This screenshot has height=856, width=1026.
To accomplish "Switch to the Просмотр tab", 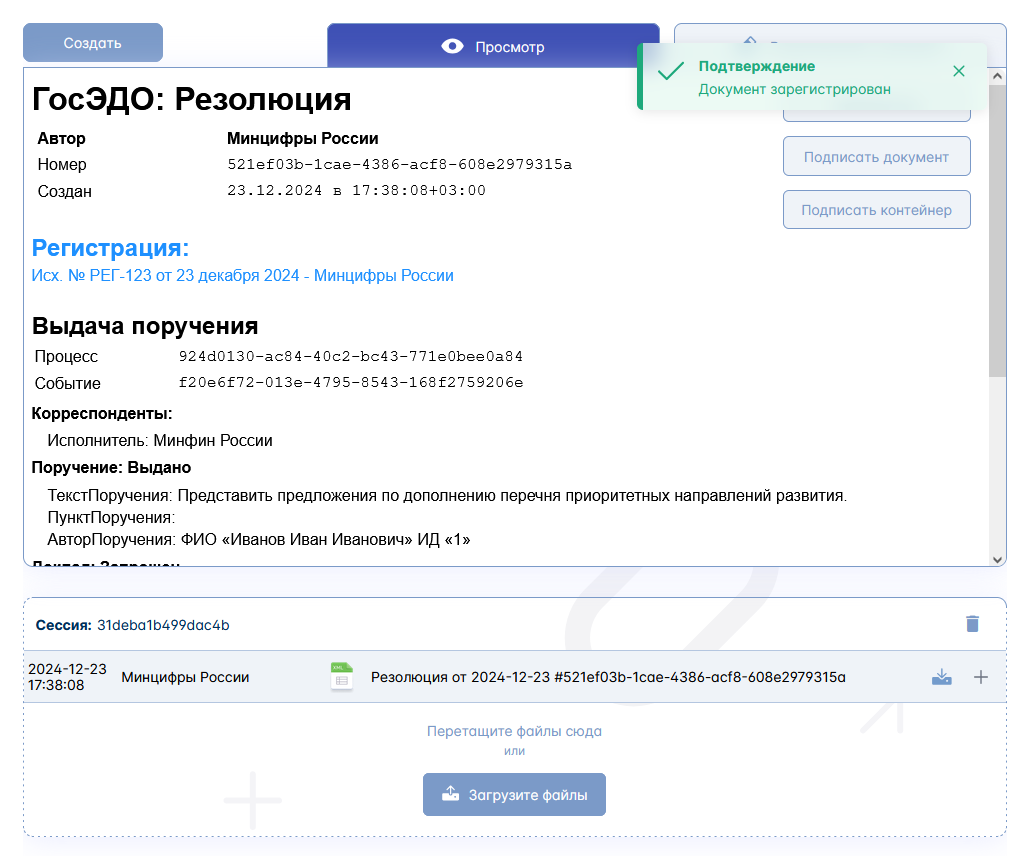I will pyautogui.click(x=493, y=46).
